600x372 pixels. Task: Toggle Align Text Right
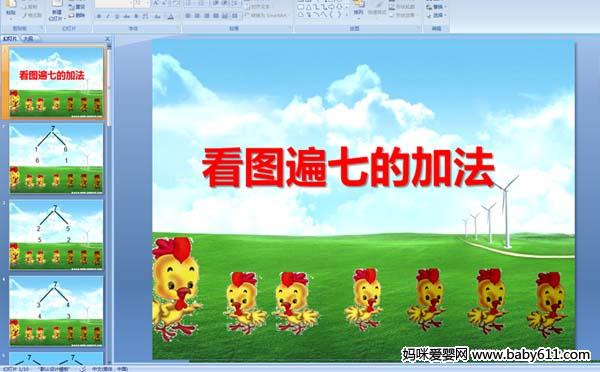(207, 16)
